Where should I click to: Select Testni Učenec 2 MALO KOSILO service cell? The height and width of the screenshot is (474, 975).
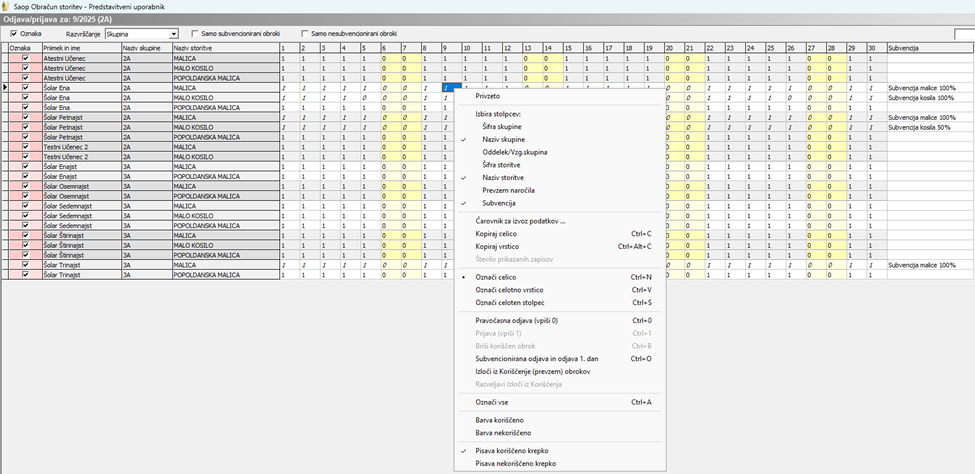point(226,157)
